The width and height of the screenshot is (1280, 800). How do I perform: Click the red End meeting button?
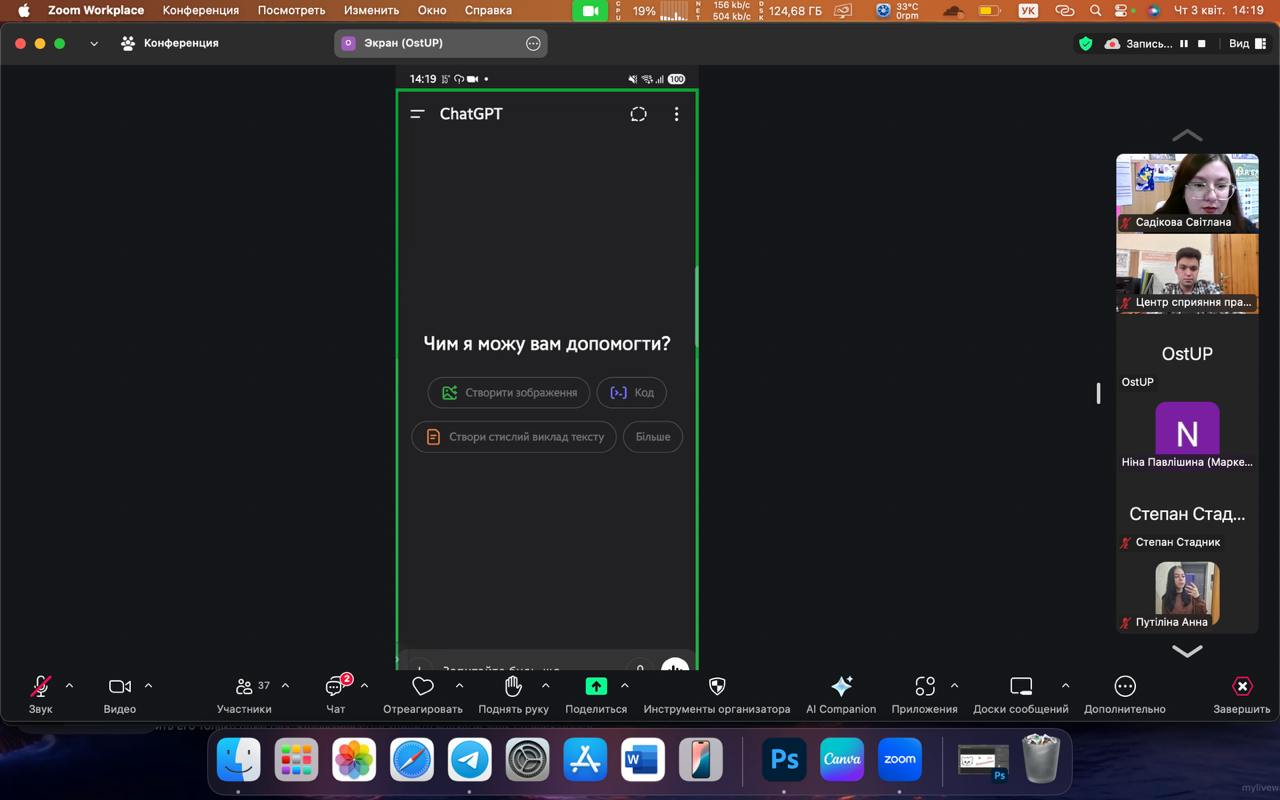[1242, 687]
